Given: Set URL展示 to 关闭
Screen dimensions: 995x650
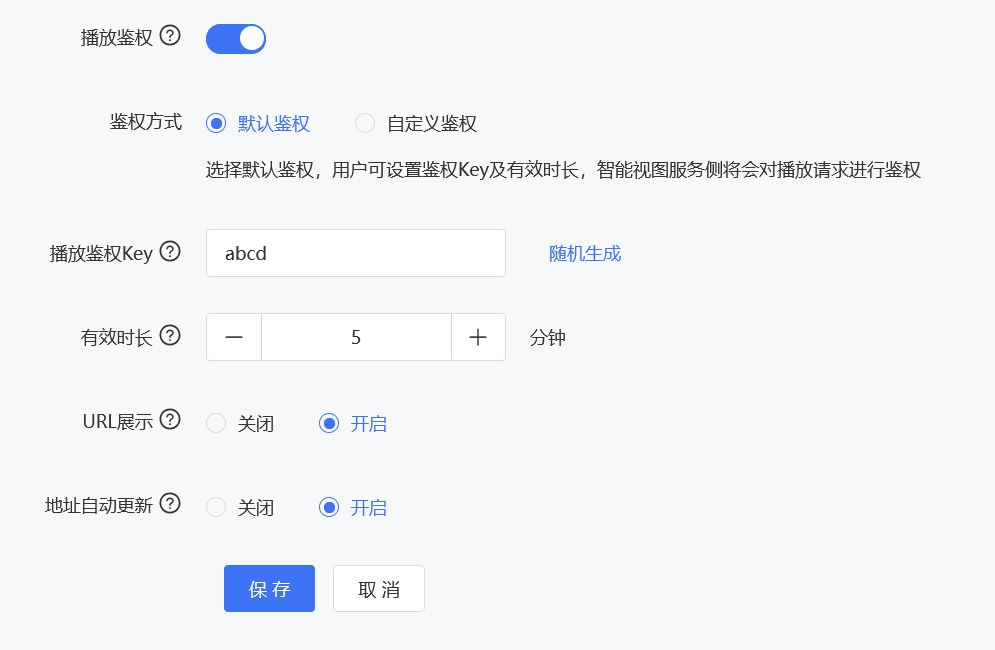Looking at the screenshot, I should [216, 423].
